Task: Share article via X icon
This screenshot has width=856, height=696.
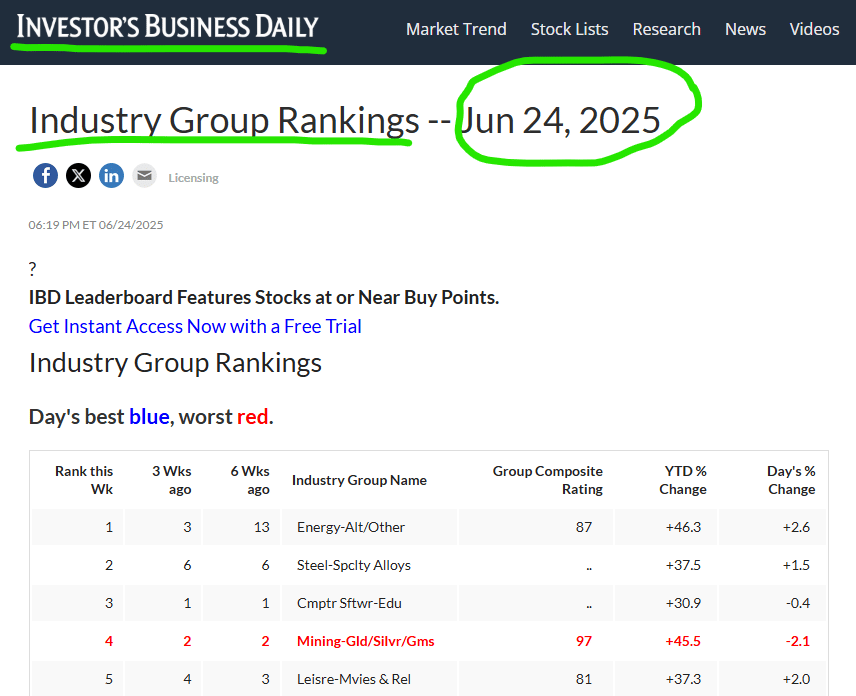Action: coord(79,176)
